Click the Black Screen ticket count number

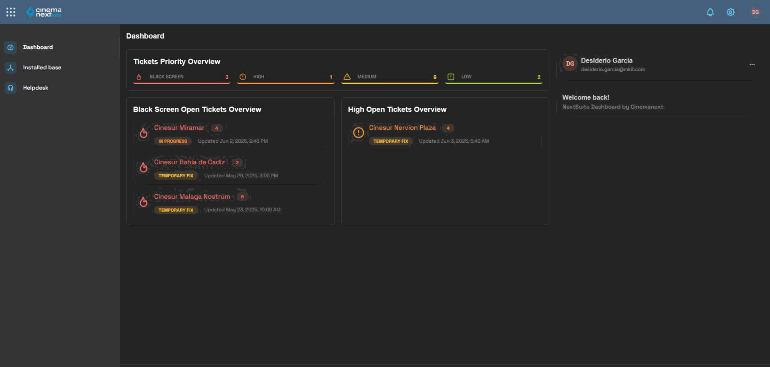[x=227, y=77]
